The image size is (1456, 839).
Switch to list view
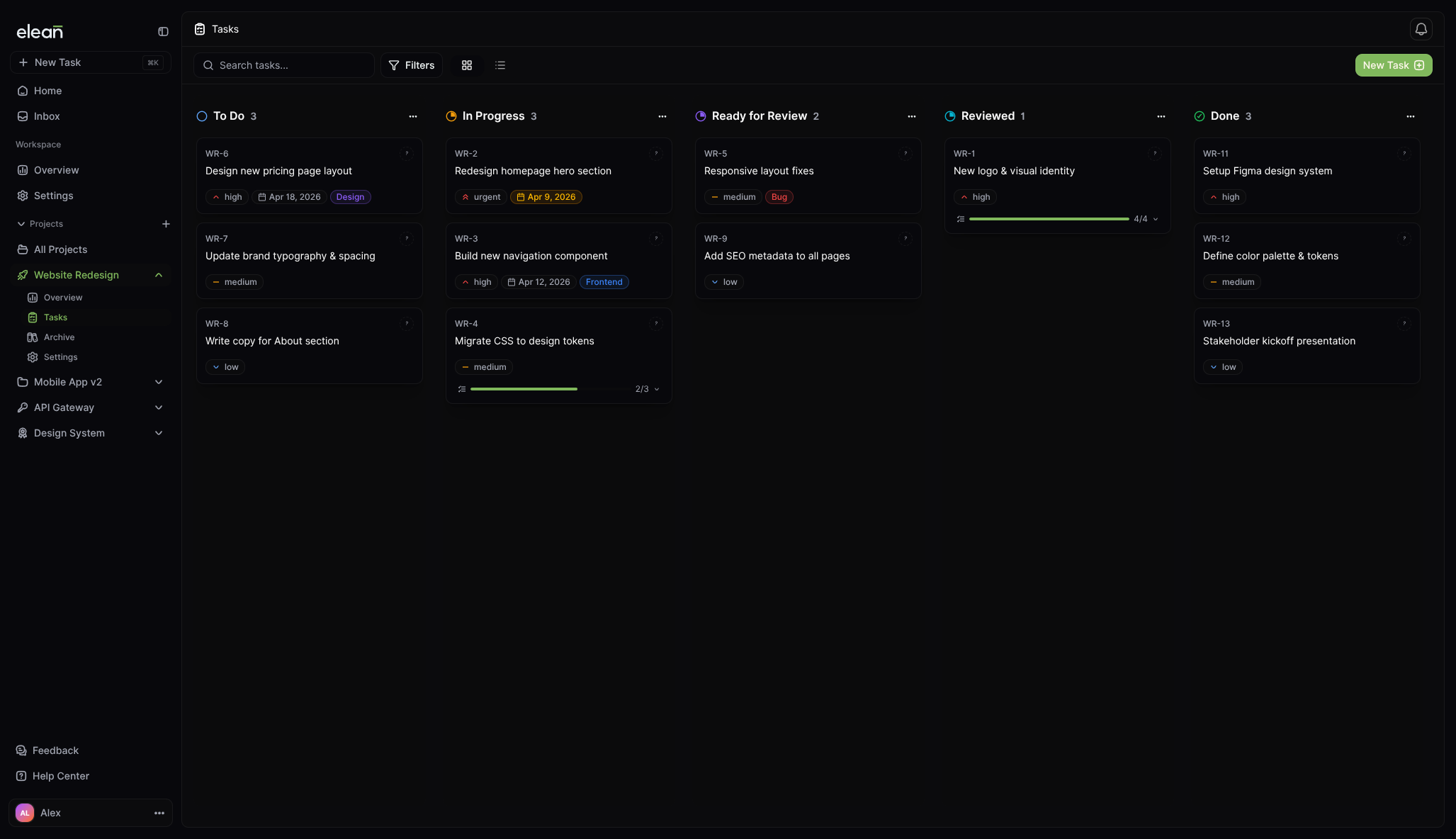(500, 65)
